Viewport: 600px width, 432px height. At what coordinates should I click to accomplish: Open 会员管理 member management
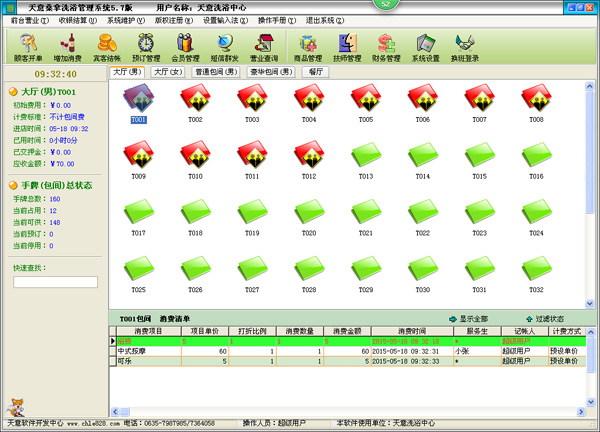pyautogui.click(x=186, y=45)
